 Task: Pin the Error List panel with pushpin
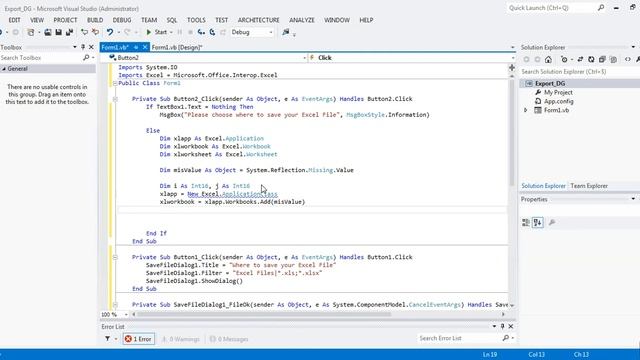502,327
